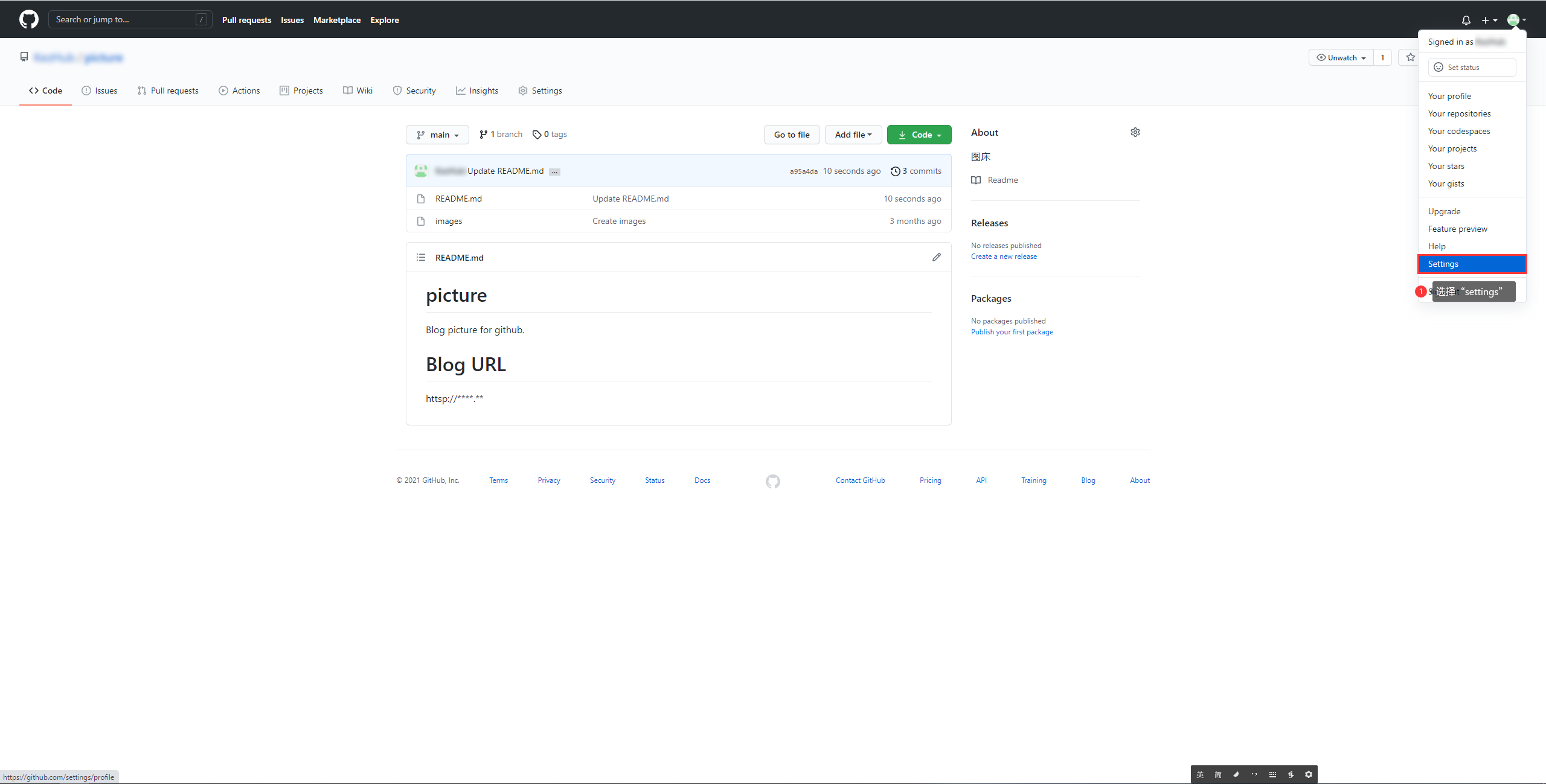Click Publish your first package

(x=1012, y=332)
